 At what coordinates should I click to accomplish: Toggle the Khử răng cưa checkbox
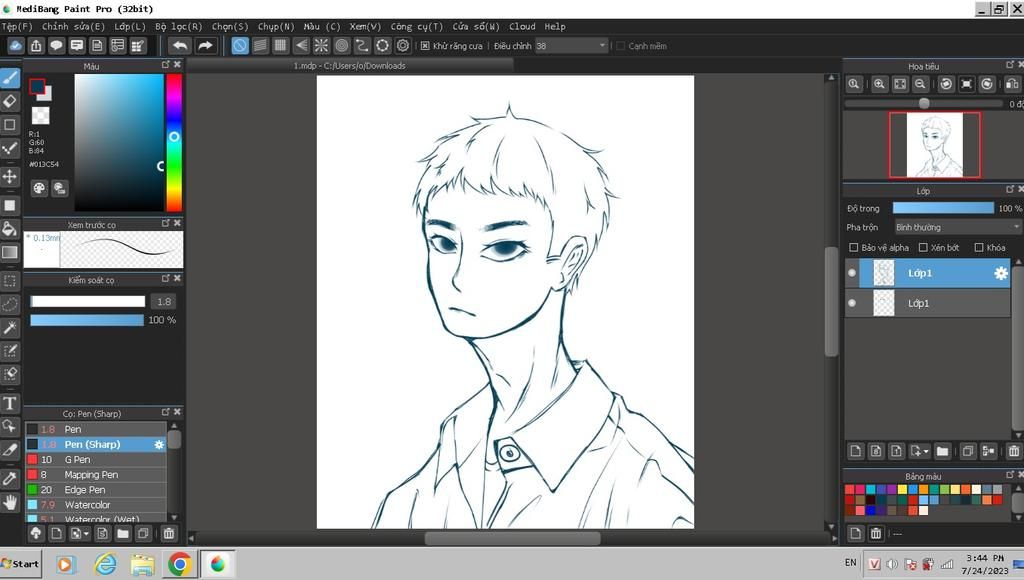click(425, 46)
